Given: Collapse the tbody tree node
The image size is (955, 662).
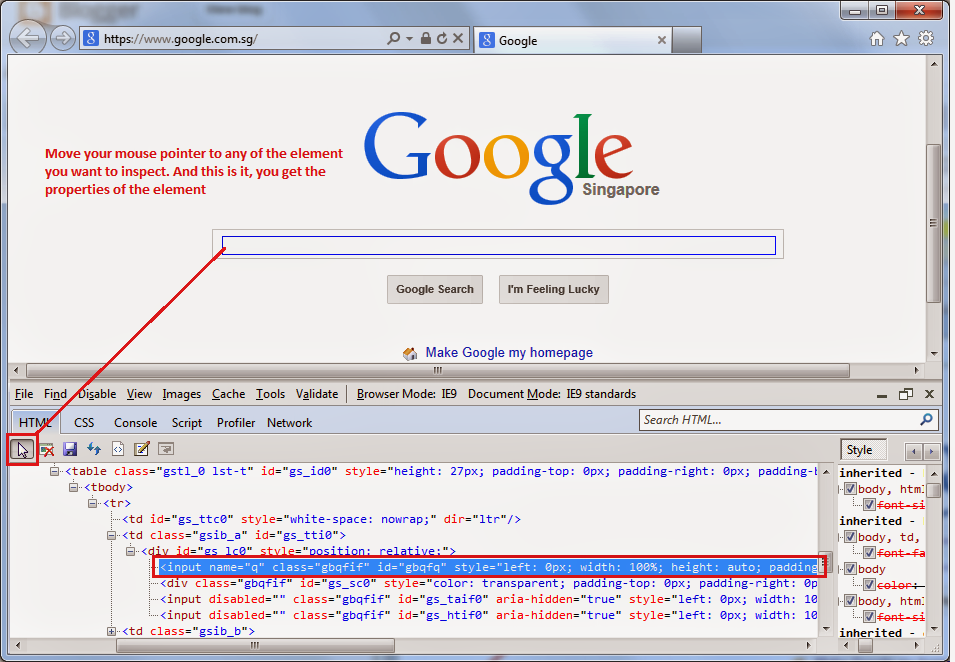Looking at the screenshot, I should pyautogui.click(x=74, y=487).
